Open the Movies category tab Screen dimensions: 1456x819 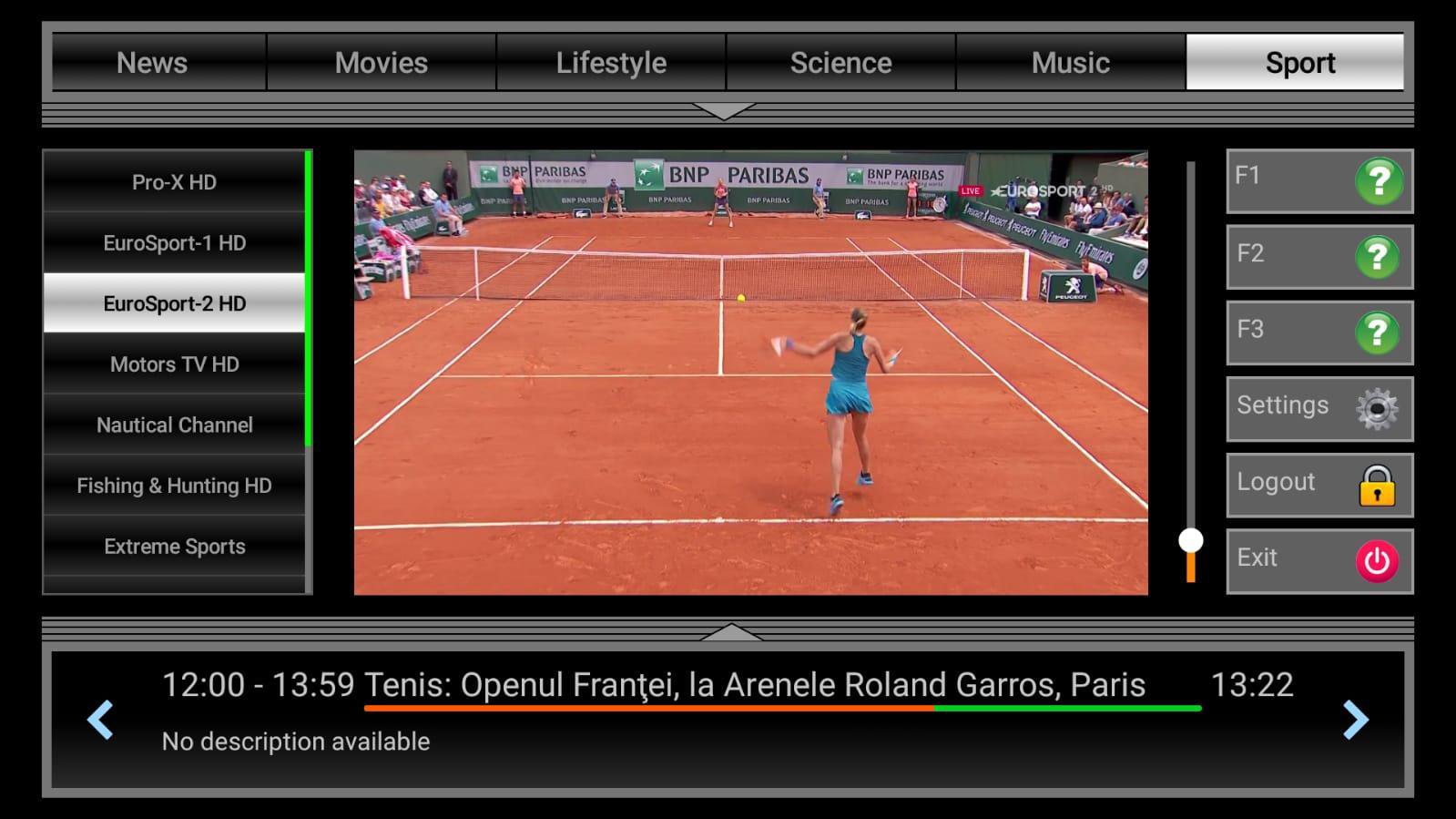pos(381,63)
